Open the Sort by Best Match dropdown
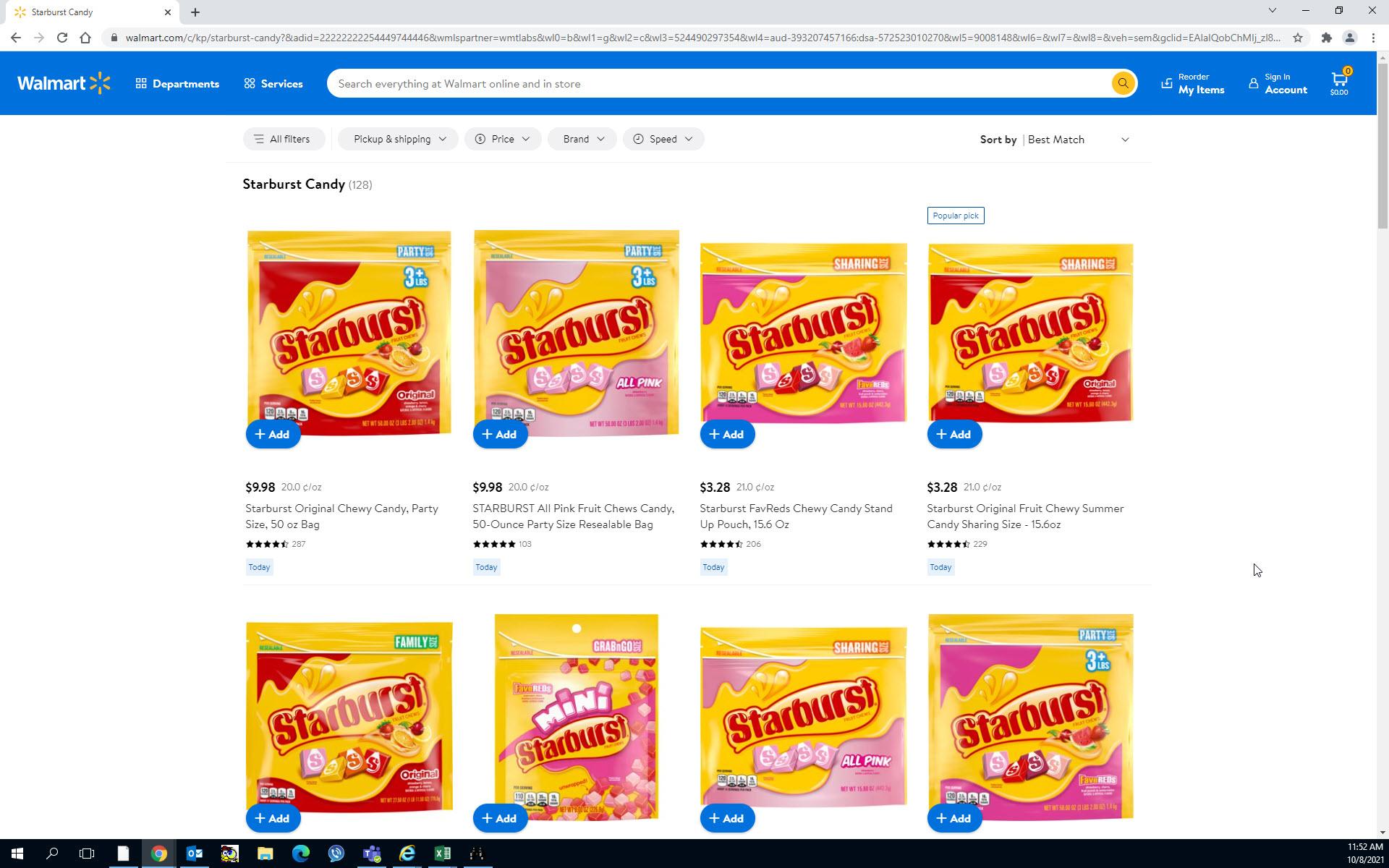1389x868 pixels. coord(1077,140)
